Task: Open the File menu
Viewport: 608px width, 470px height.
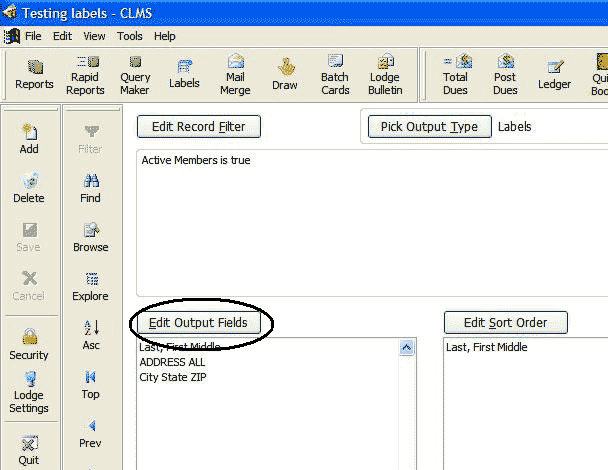Action: point(33,36)
